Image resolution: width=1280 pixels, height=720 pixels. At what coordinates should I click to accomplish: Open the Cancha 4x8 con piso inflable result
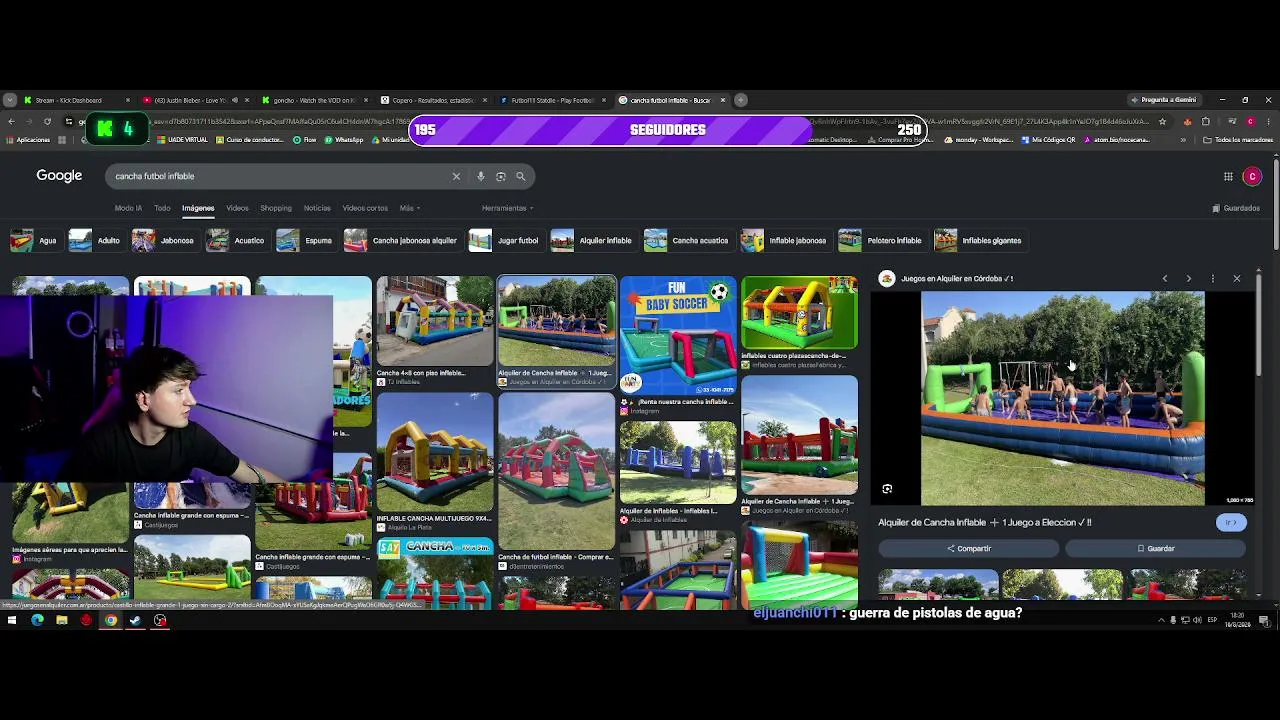click(435, 322)
